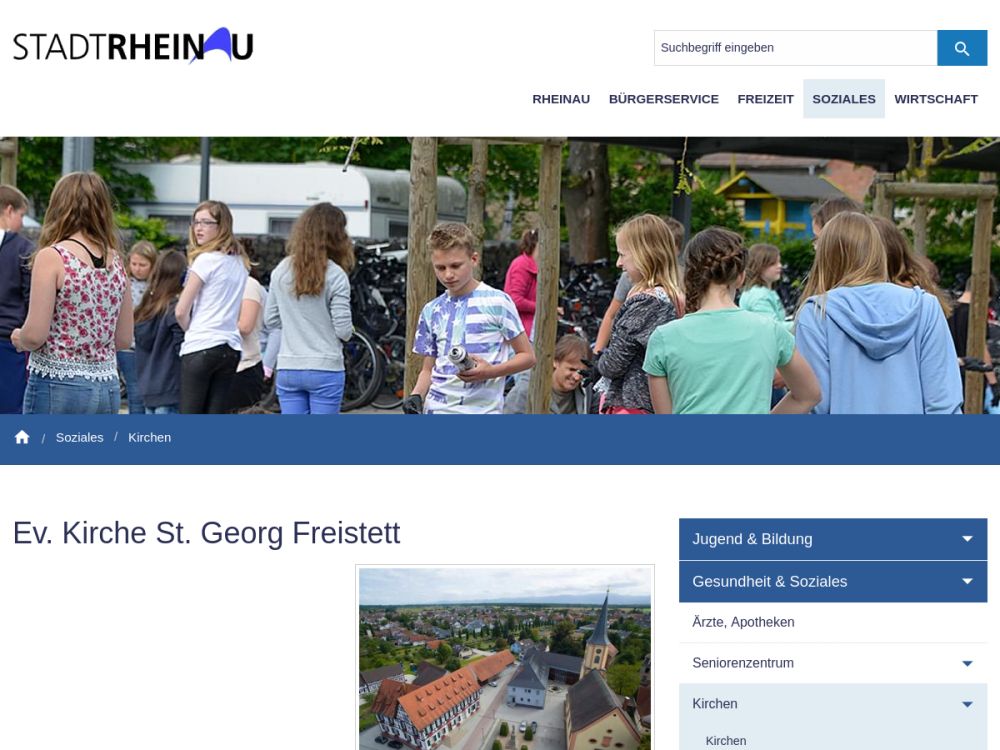Viewport: 1000px width, 750px height.
Task: Open the Seniorenzentrum sidebar link
Action: click(743, 663)
